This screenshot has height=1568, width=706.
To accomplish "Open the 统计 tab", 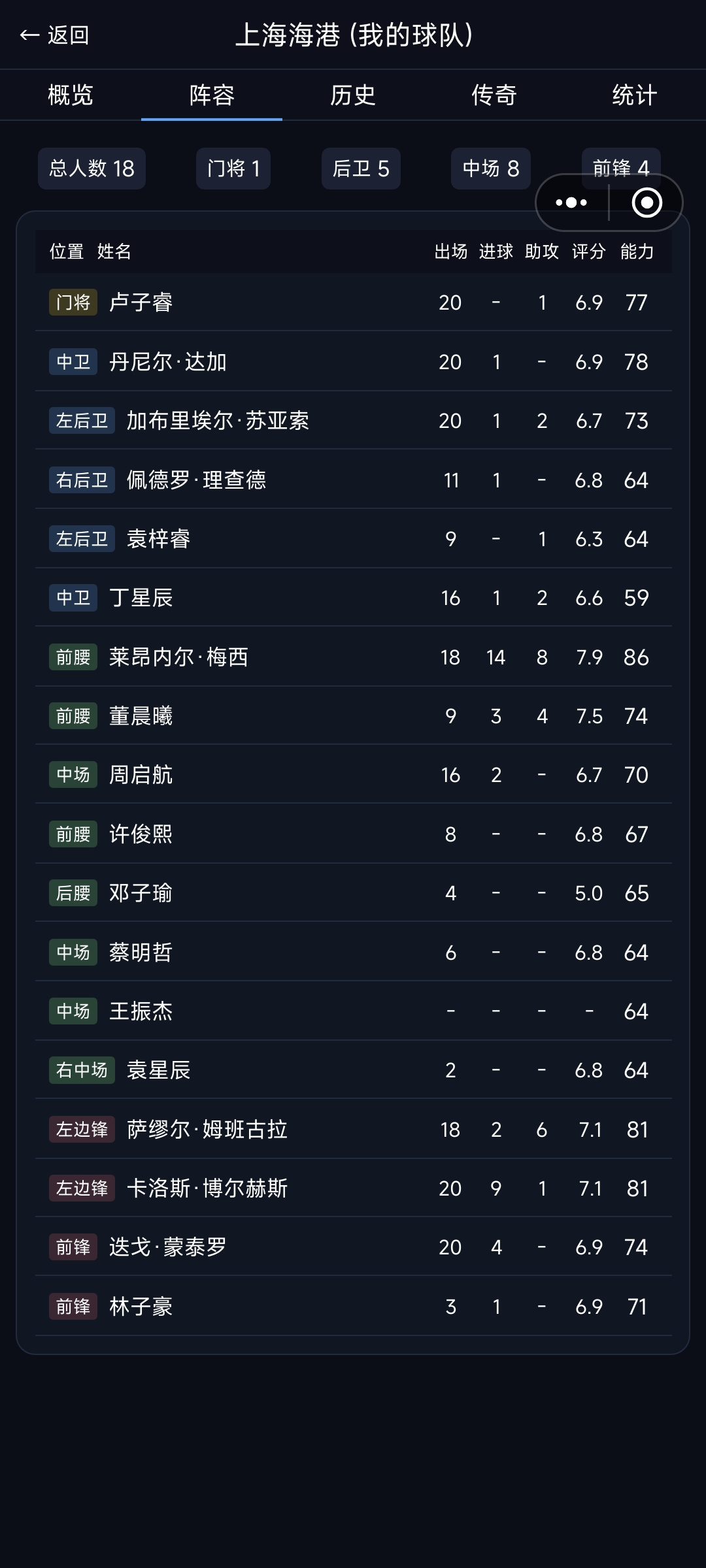I will tap(635, 95).
